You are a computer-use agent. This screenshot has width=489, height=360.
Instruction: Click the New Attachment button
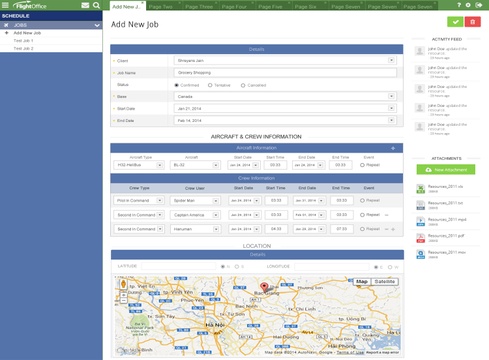coord(446,170)
